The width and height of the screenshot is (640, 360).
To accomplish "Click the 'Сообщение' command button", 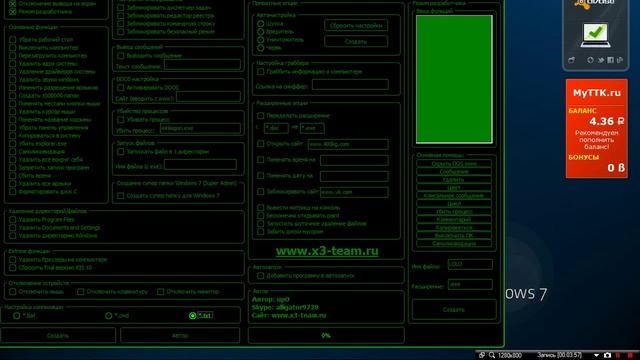I will click(454, 172).
